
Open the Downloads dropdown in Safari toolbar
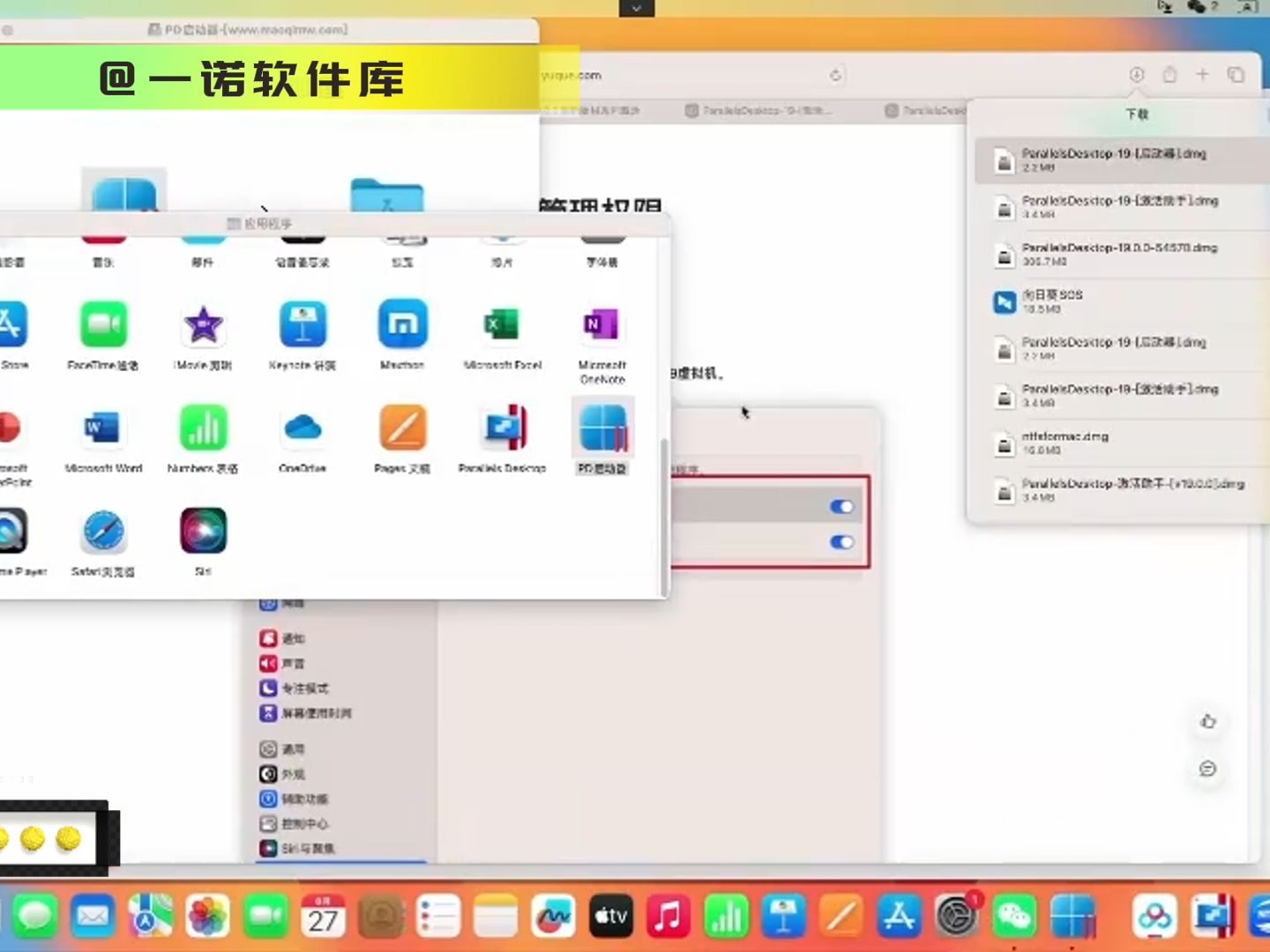(x=1137, y=75)
